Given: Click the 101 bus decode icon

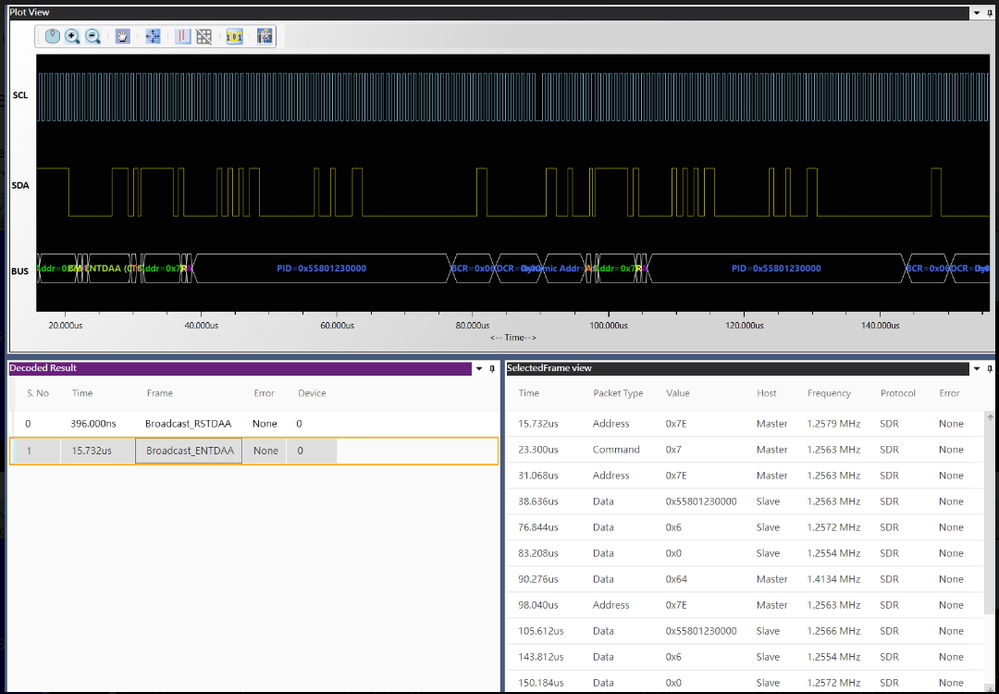Looking at the screenshot, I should pyautogui.click(x=234, y=36).
